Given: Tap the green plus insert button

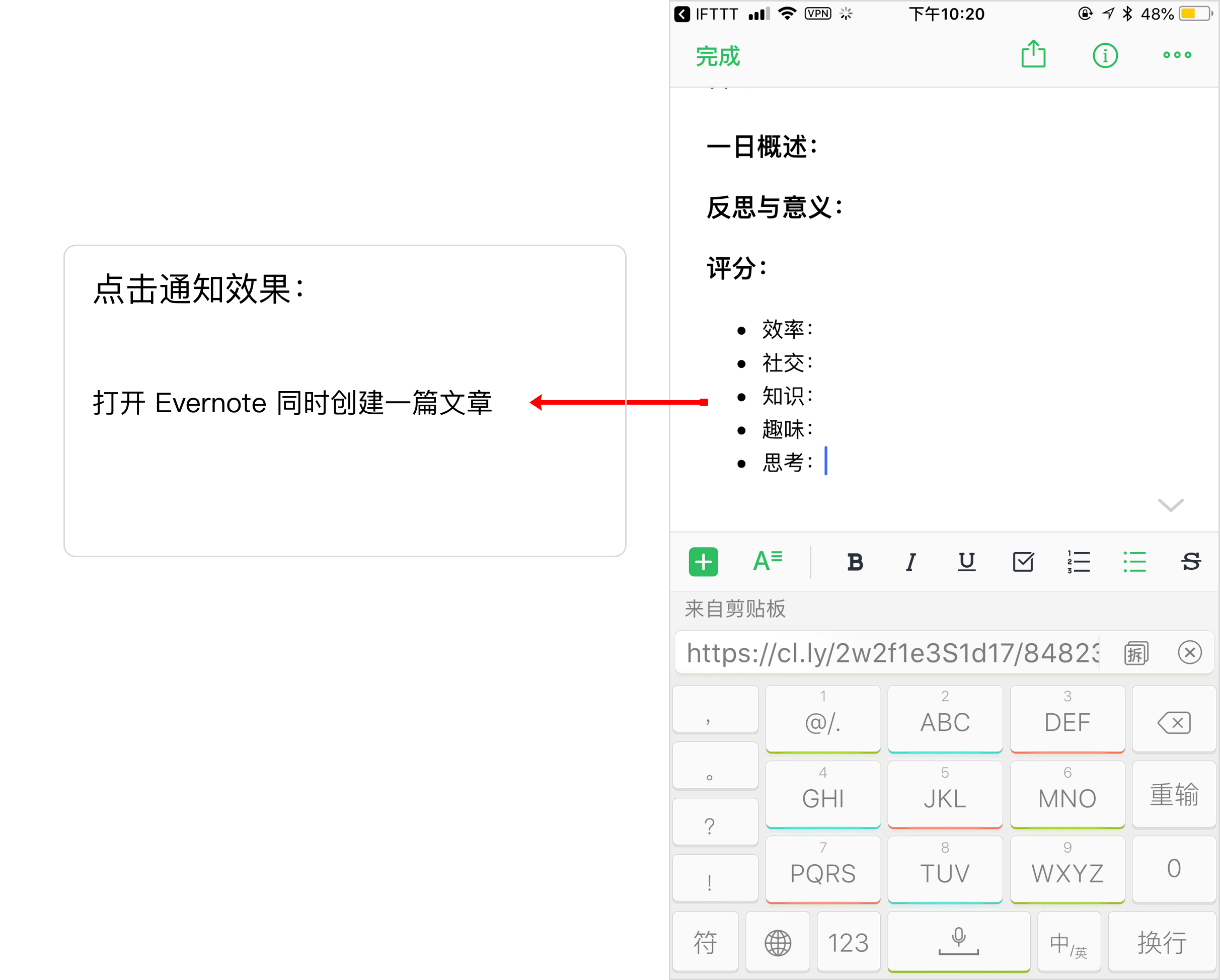Looking at the screenshot, I should tap(703, 562).
